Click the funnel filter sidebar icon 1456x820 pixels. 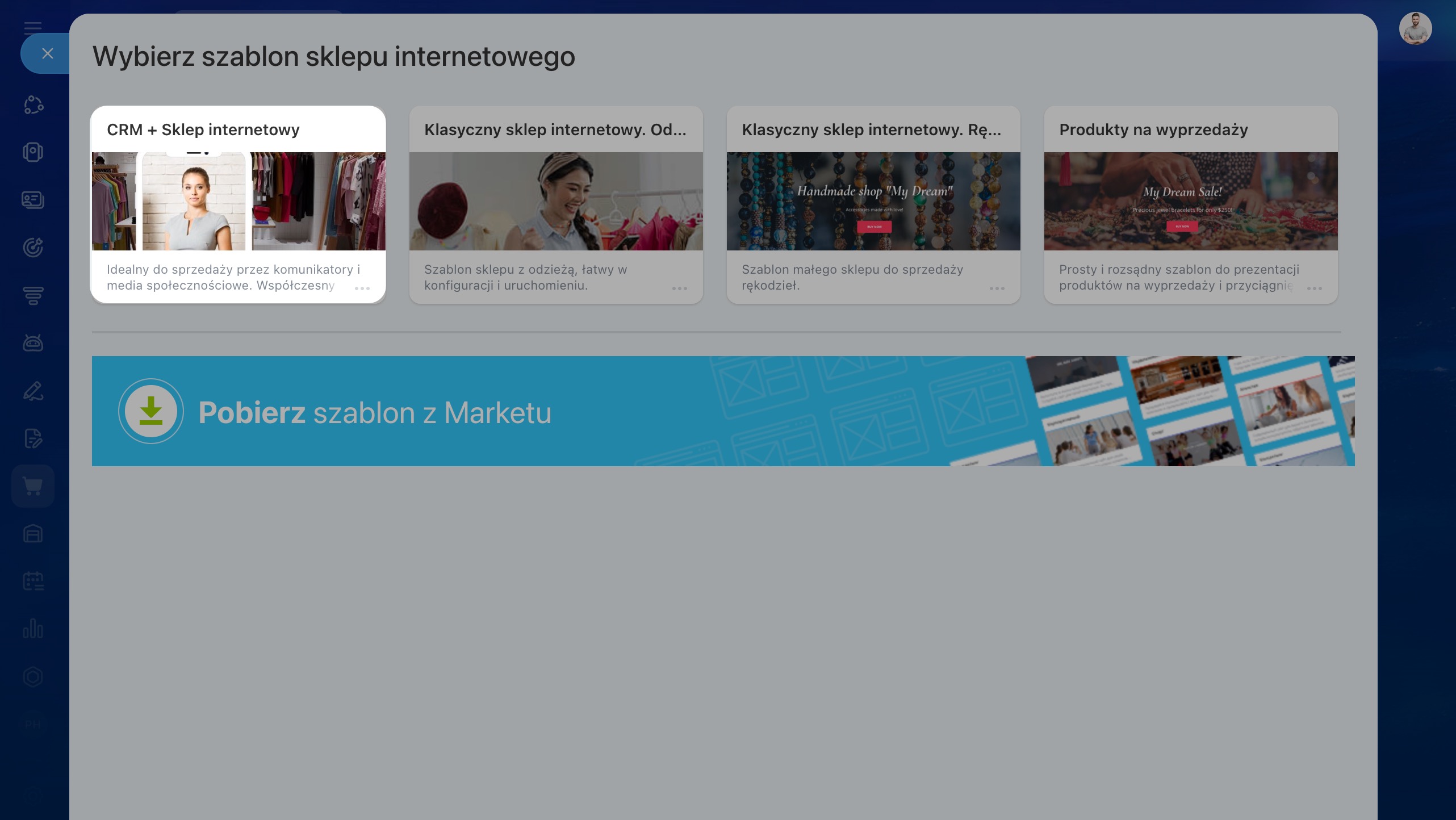[x=33, y=295]
